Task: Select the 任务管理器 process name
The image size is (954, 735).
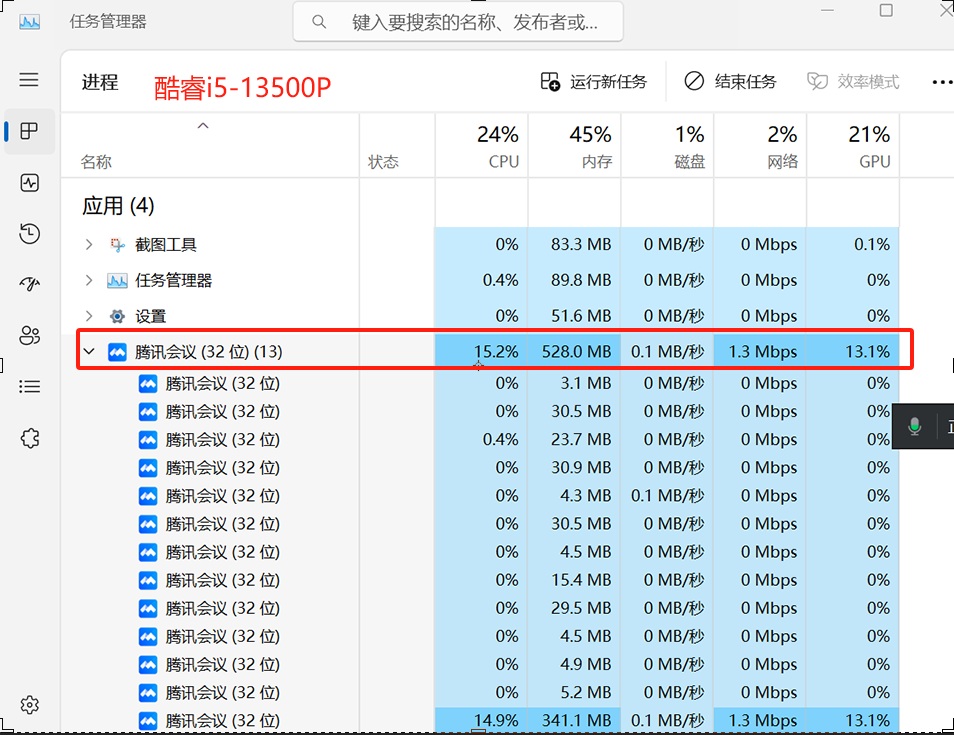Action: click(x=173, y=280)
